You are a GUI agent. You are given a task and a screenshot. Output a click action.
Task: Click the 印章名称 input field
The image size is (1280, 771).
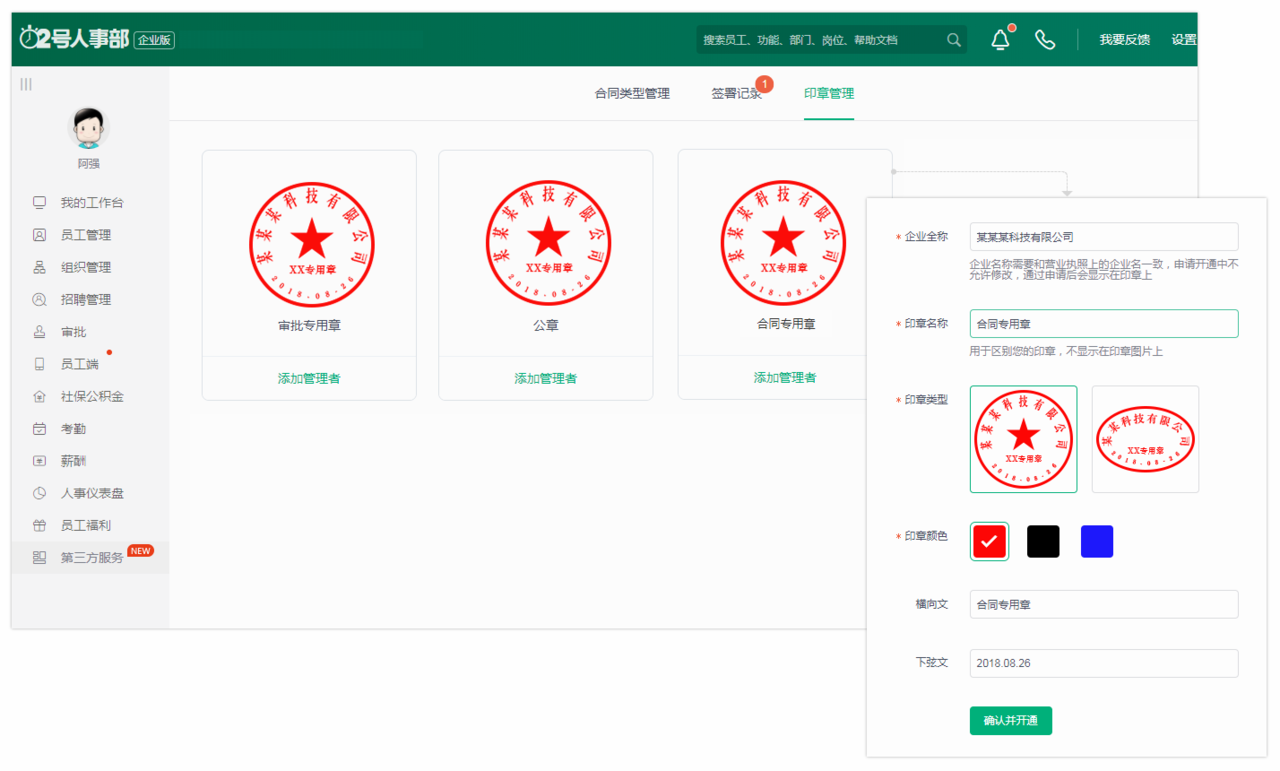point(1104,324)
